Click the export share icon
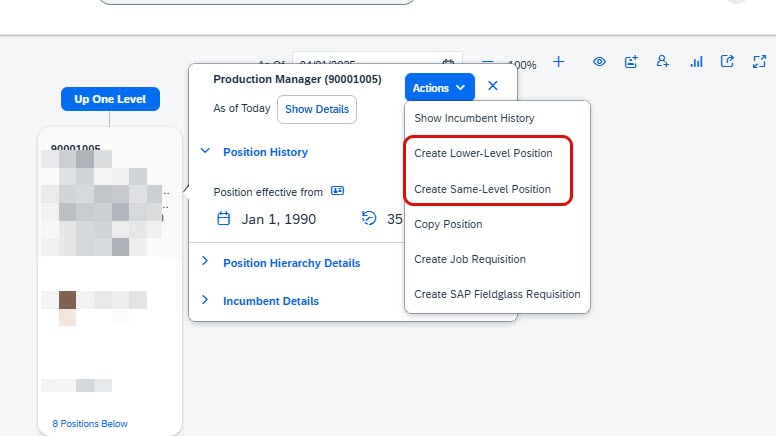 point(727,61)
